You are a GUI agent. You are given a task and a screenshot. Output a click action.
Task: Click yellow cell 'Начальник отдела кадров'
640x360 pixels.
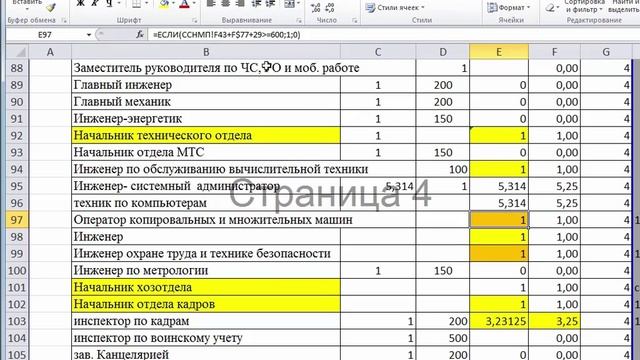pos(206,304)
